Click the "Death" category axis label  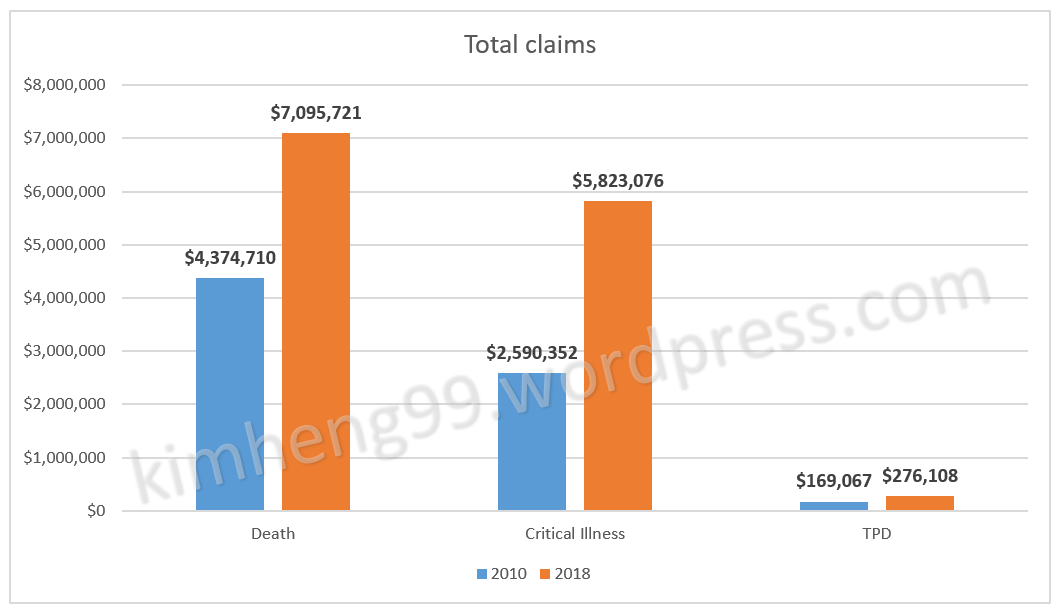273,534
